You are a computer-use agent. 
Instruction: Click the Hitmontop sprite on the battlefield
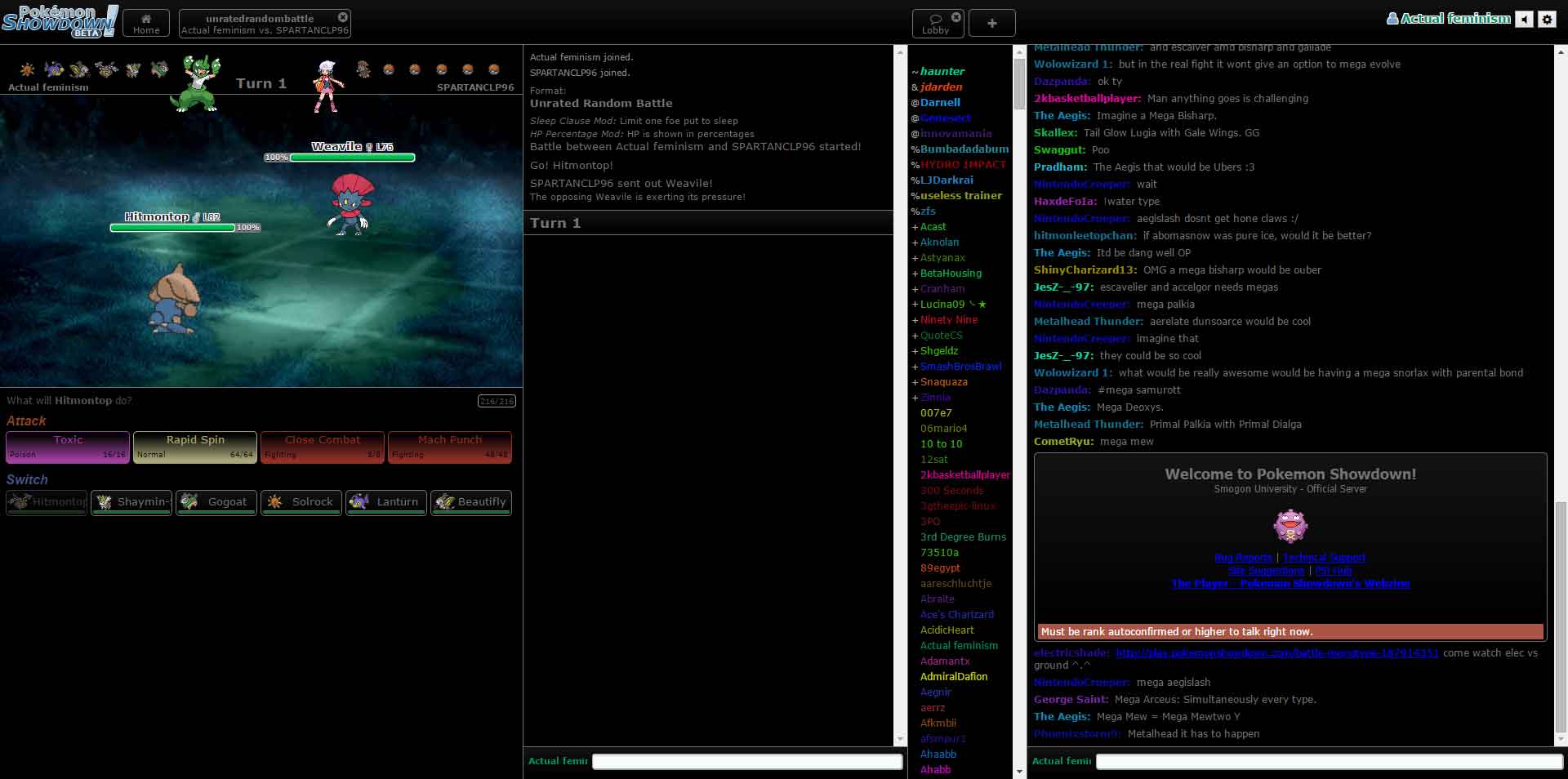[173, 298]
